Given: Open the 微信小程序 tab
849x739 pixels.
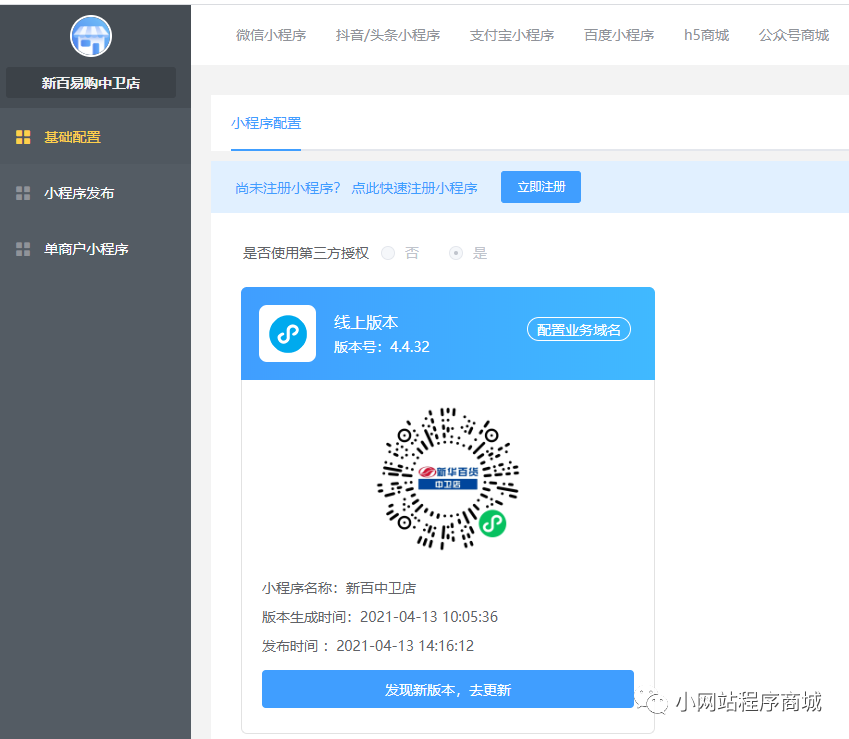Looking at the screenshot, I should [x=271, y=35].
